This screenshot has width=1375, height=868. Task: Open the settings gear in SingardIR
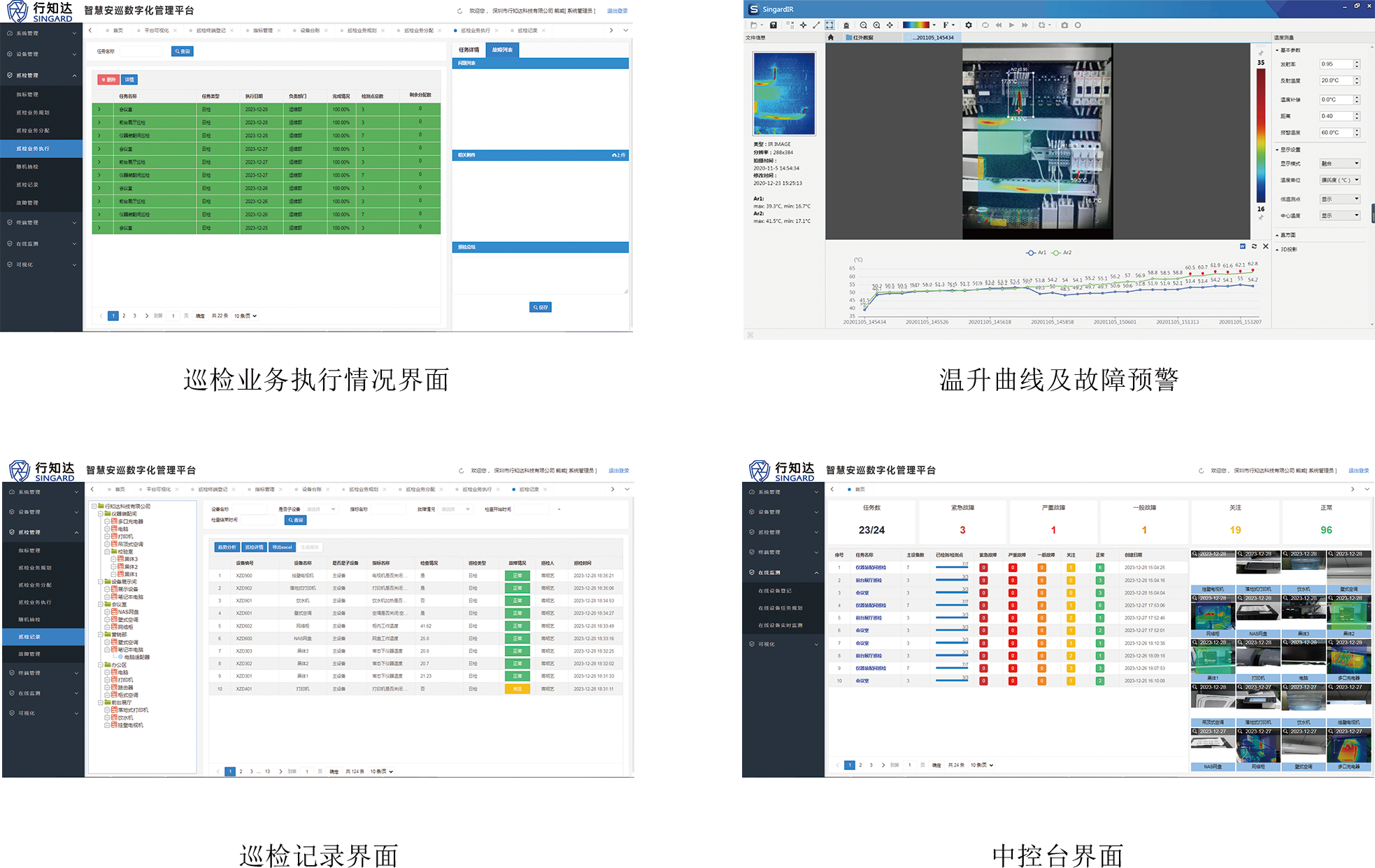pyautogui.click(x=969, y=25)
